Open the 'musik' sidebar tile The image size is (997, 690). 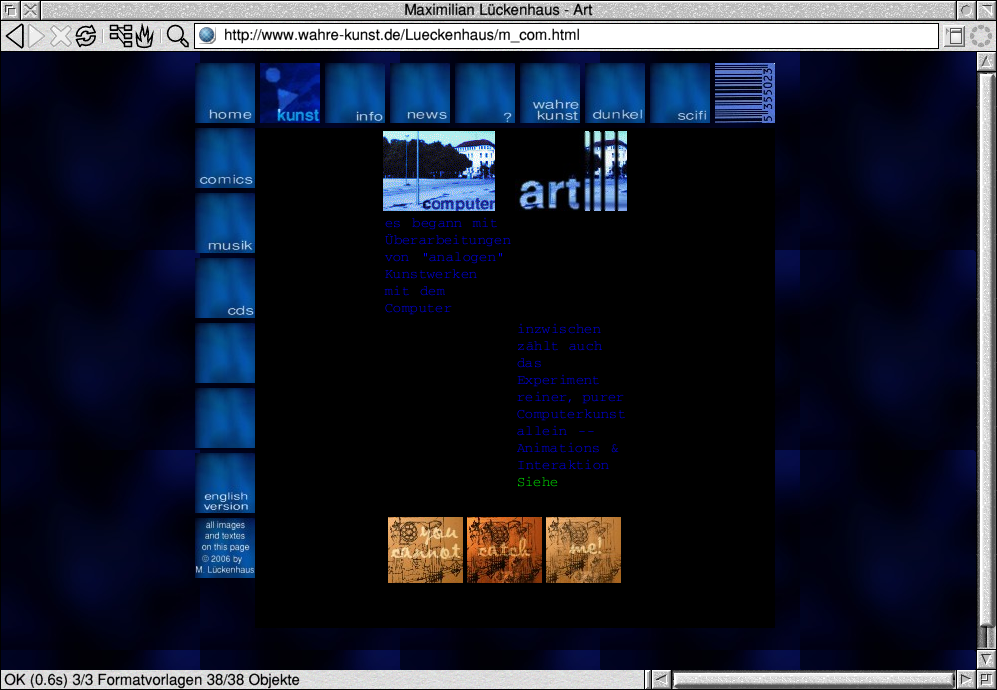225,224
